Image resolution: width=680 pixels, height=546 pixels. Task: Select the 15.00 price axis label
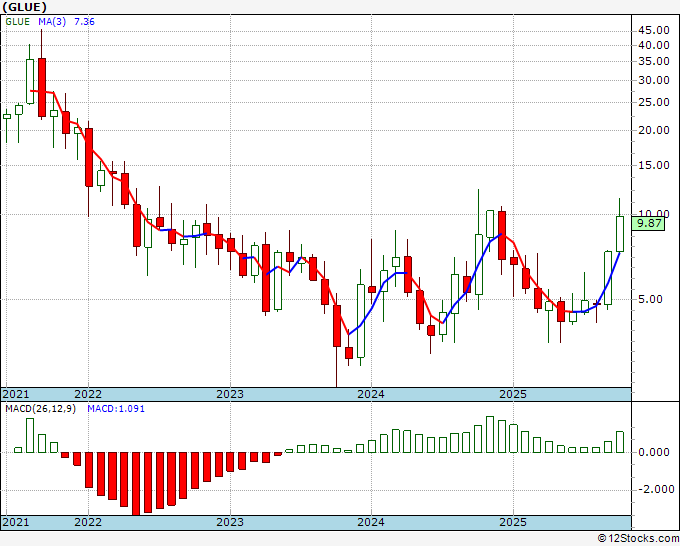654,165
